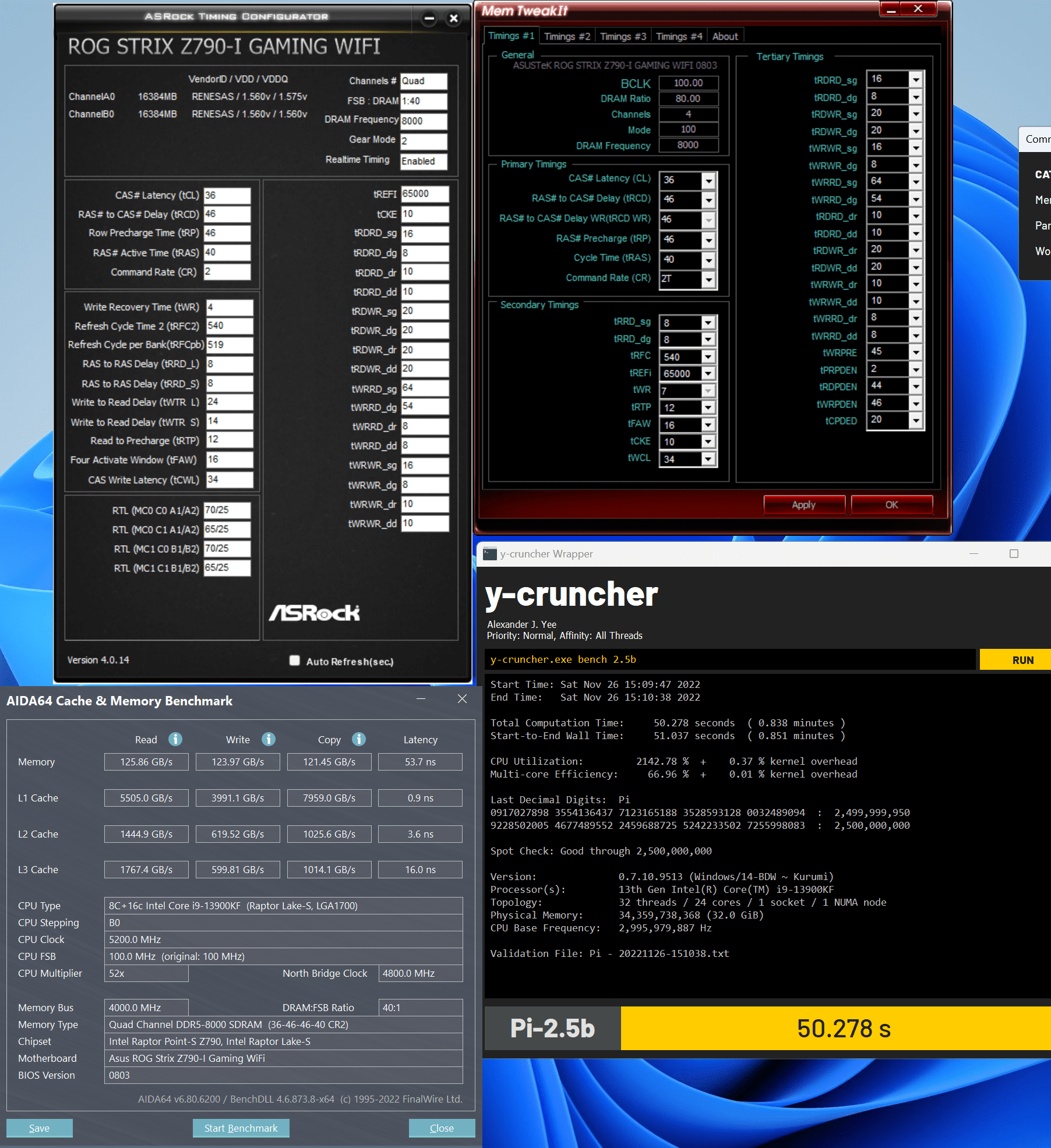Click the Copy info icon in AIDA64
Image resolution: width=1051 pixels, height=1148 pixels.
click(359, 739)
